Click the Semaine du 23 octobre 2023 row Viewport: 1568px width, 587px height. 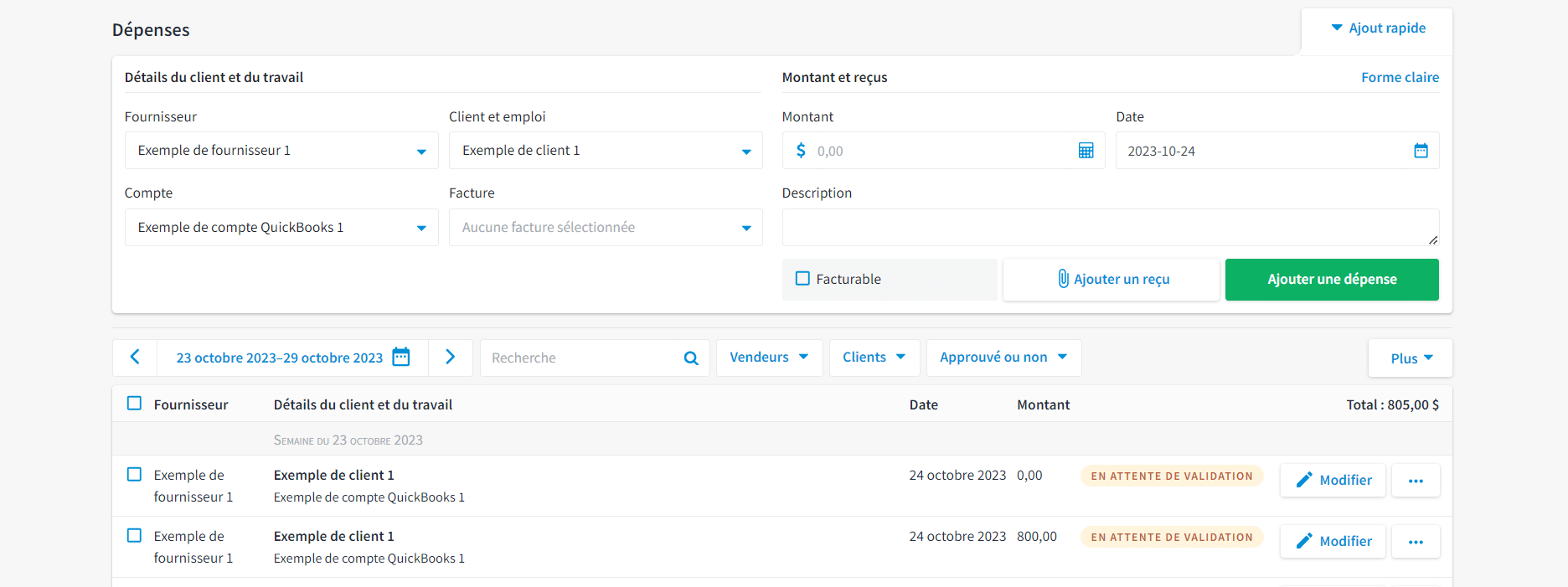pyautogui.click(x=782, y=440)
